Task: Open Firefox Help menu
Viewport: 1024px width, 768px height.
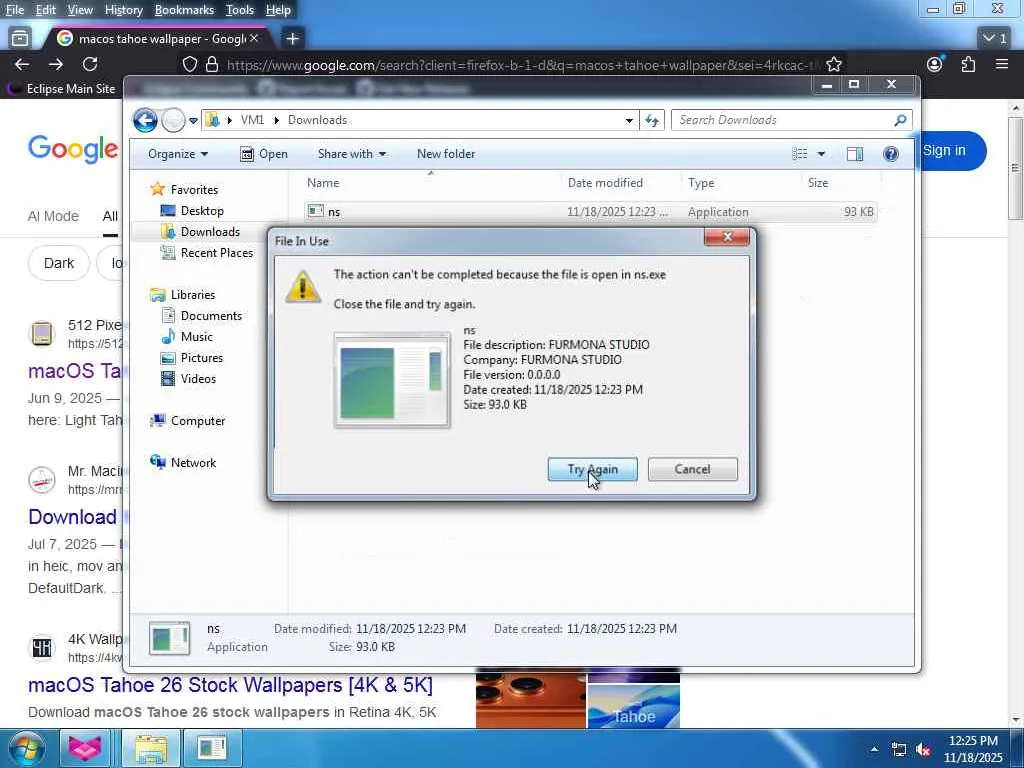Action: pyautogui.click(x=278, y=10)
